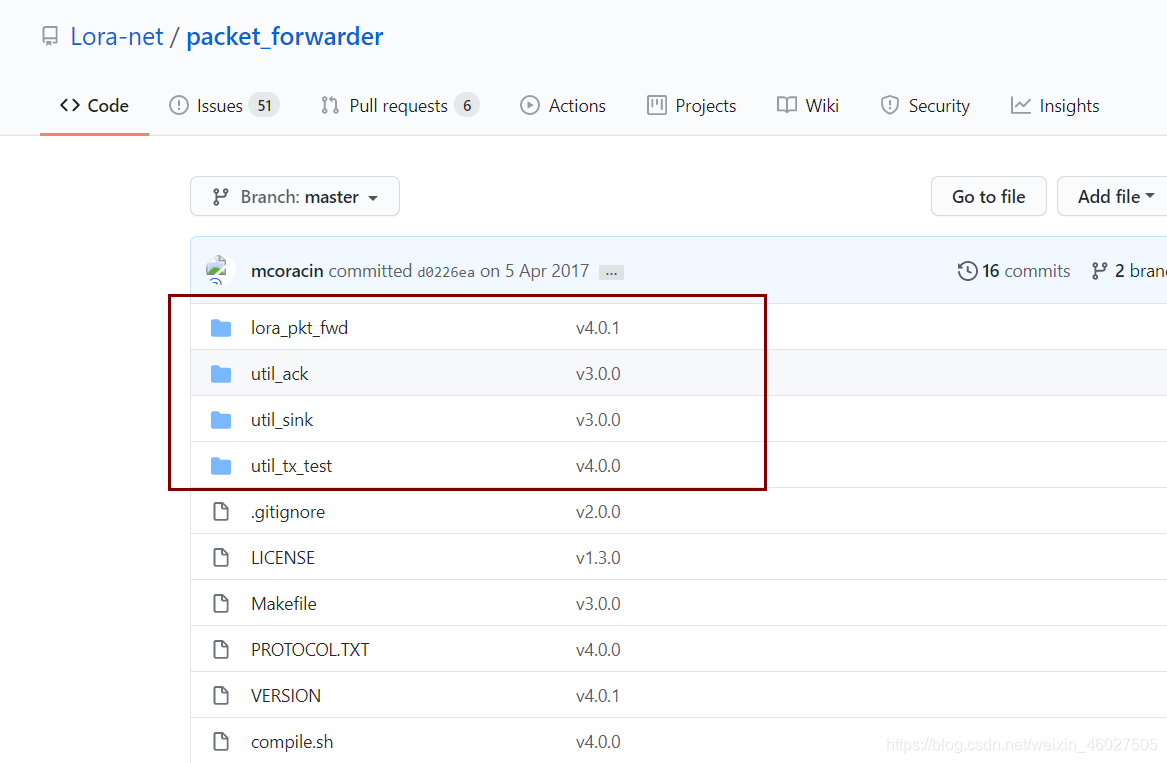Open the Projects tab
Image resolution: width=1167 pixels, height=763 pixels.
691,106
